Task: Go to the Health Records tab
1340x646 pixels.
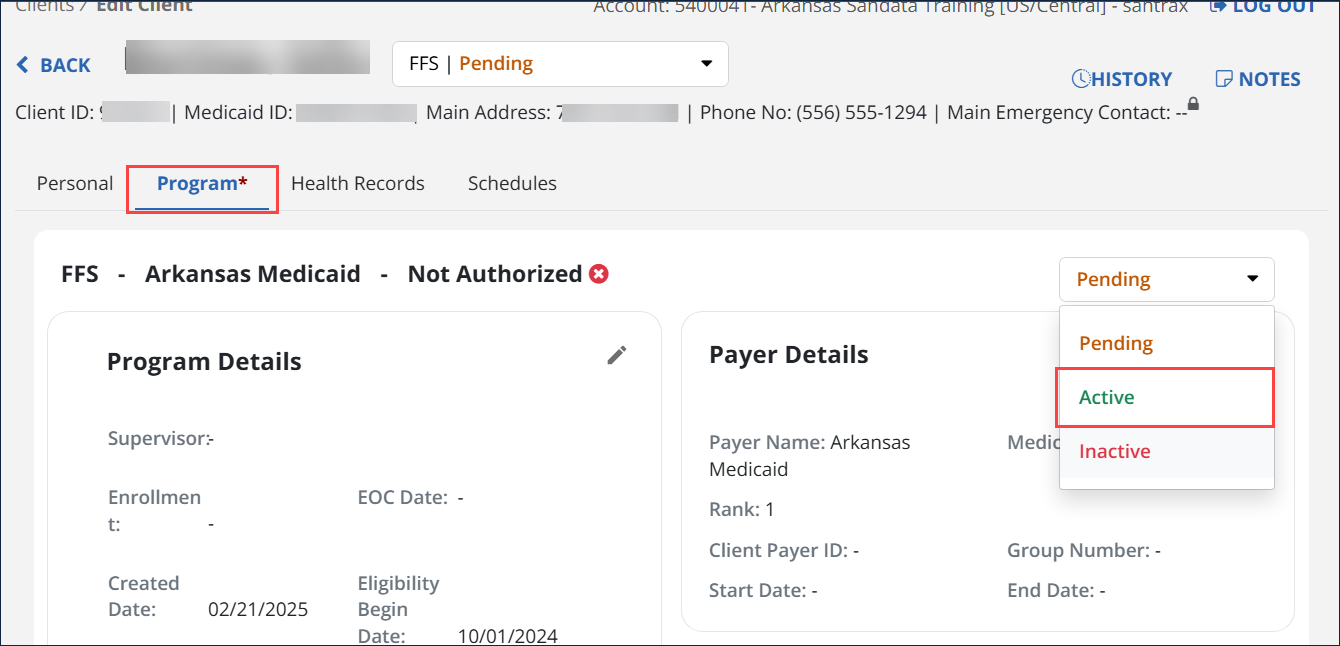Action: 358,184
